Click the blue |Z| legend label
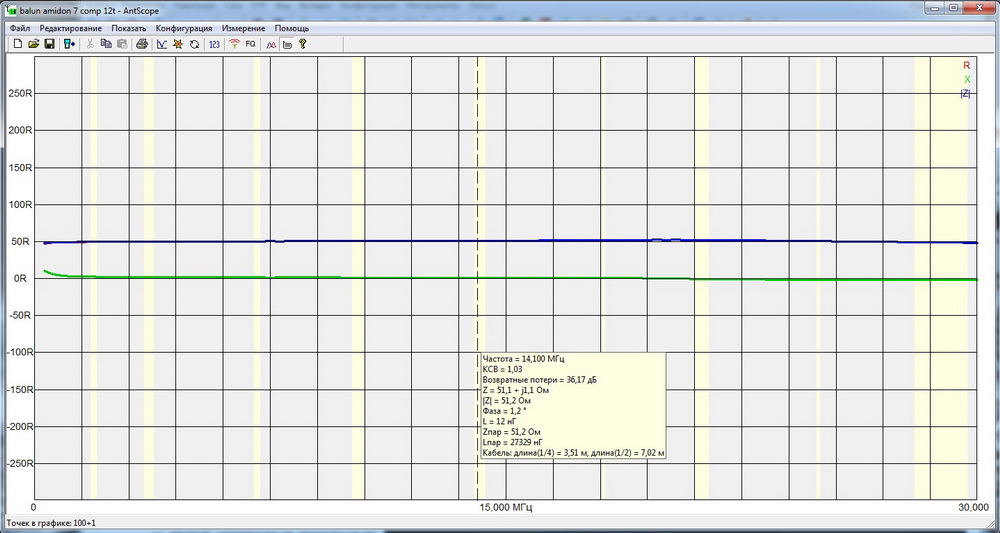The height and width of the screenshot is (533, 1000). pos(965,93)
